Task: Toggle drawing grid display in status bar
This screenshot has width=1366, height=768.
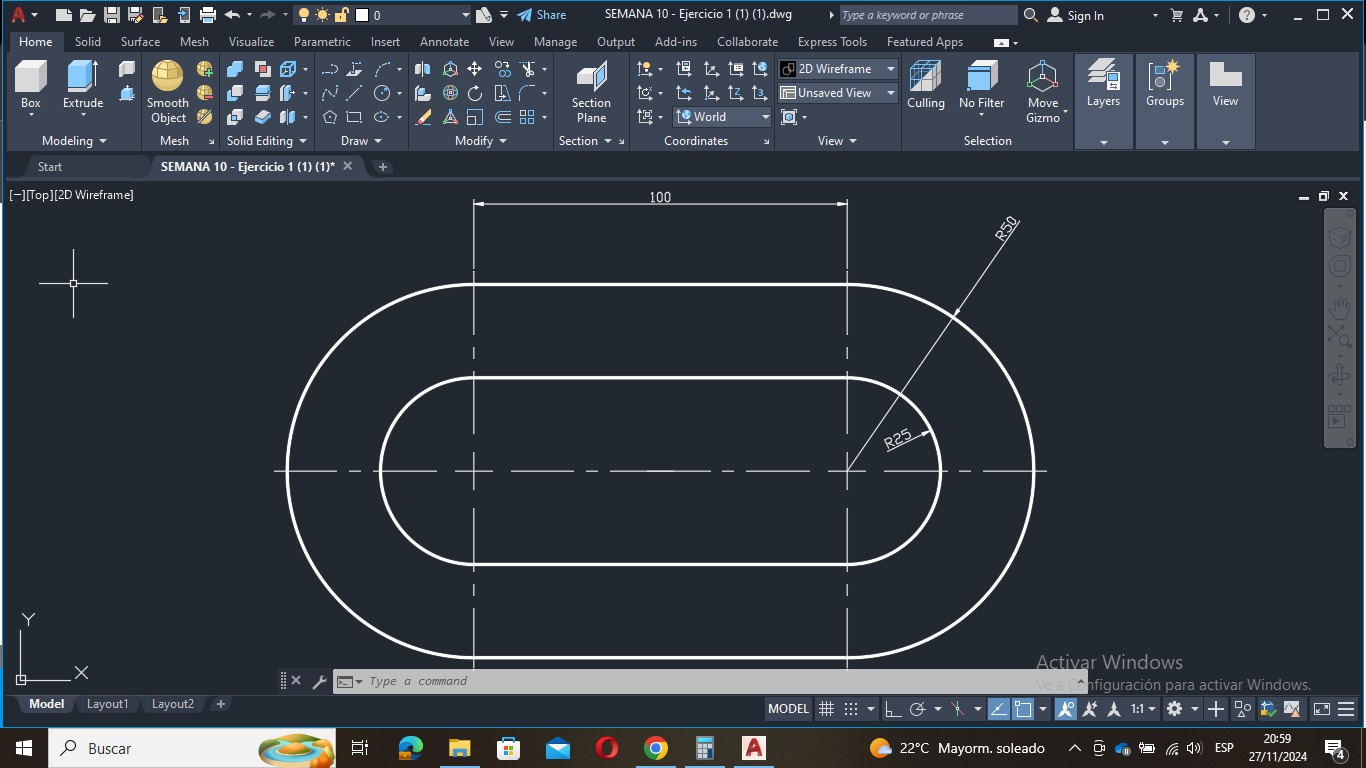Action: pyautogui.click(x=826, y=709)
